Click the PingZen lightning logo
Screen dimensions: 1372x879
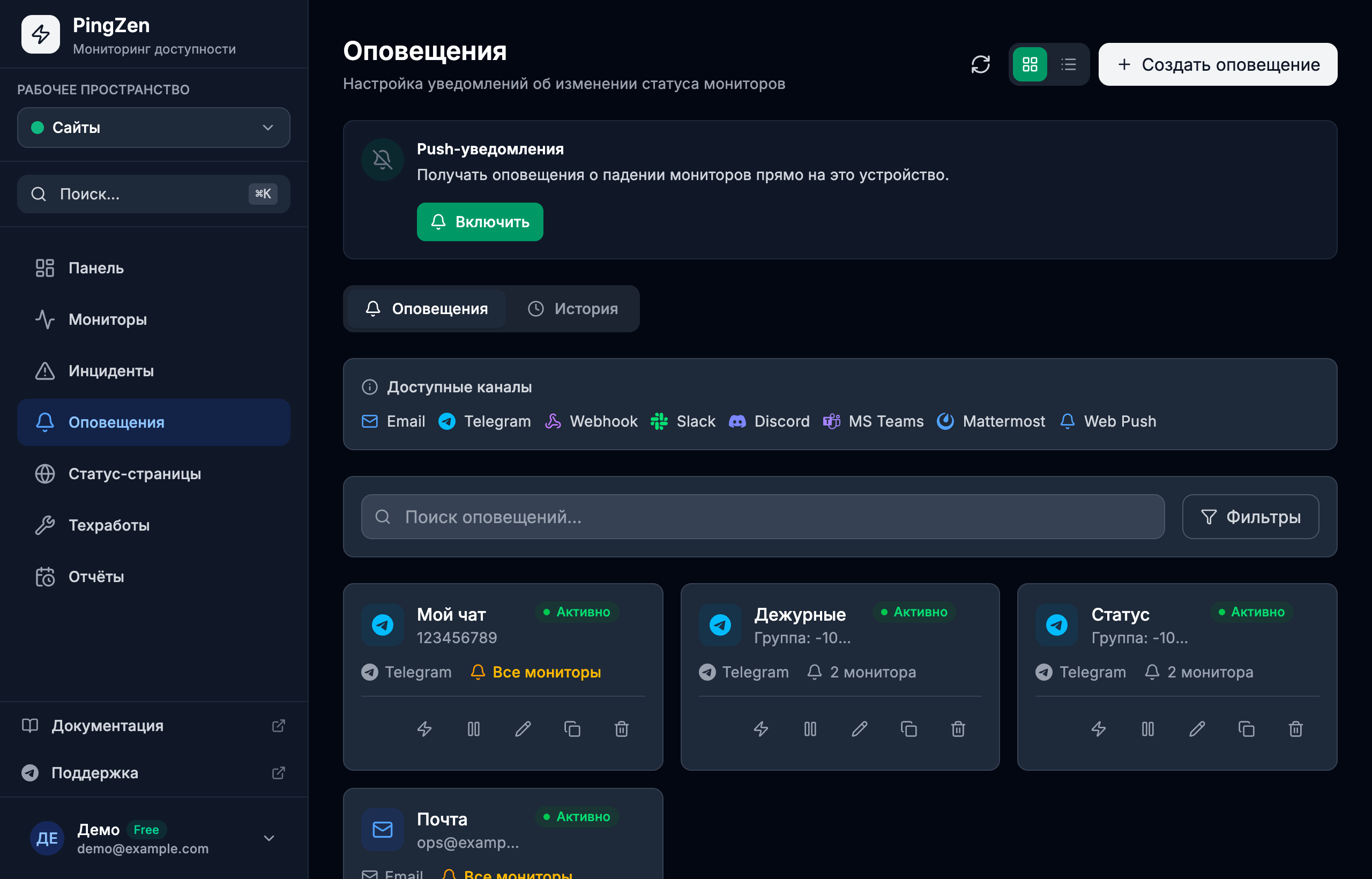click(x=41, y=34)
